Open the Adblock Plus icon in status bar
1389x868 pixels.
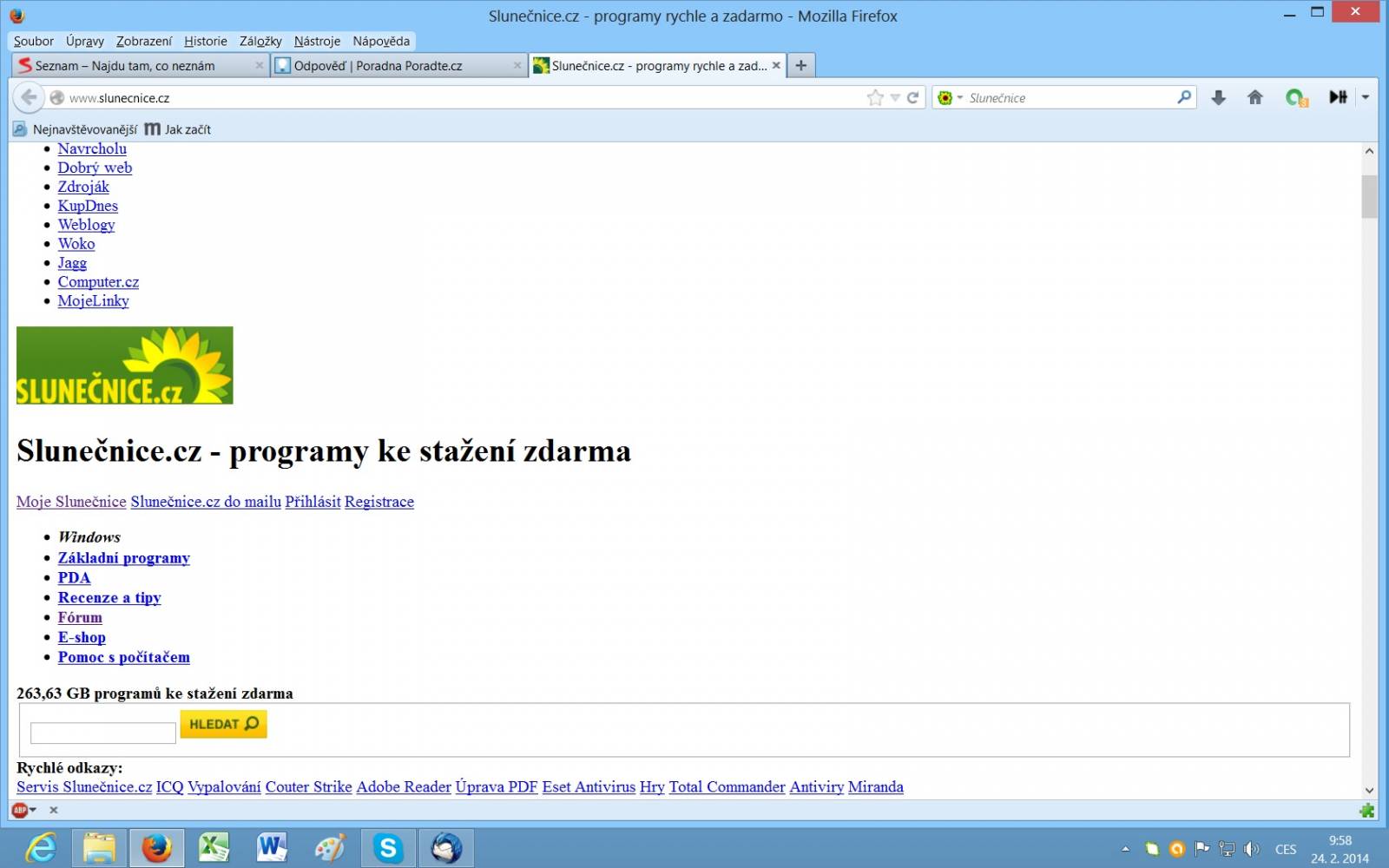19,810
